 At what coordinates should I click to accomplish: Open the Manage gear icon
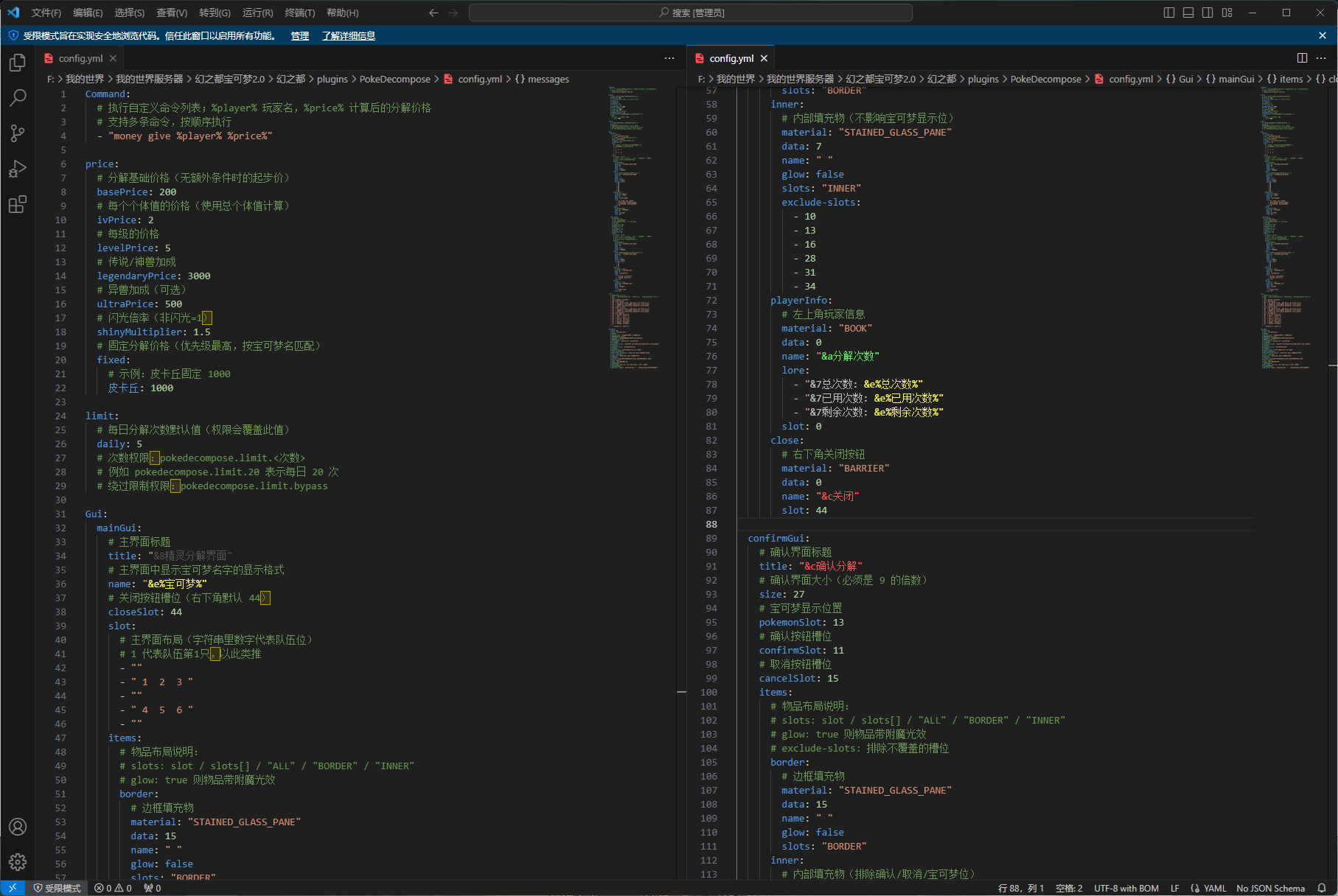18,861
